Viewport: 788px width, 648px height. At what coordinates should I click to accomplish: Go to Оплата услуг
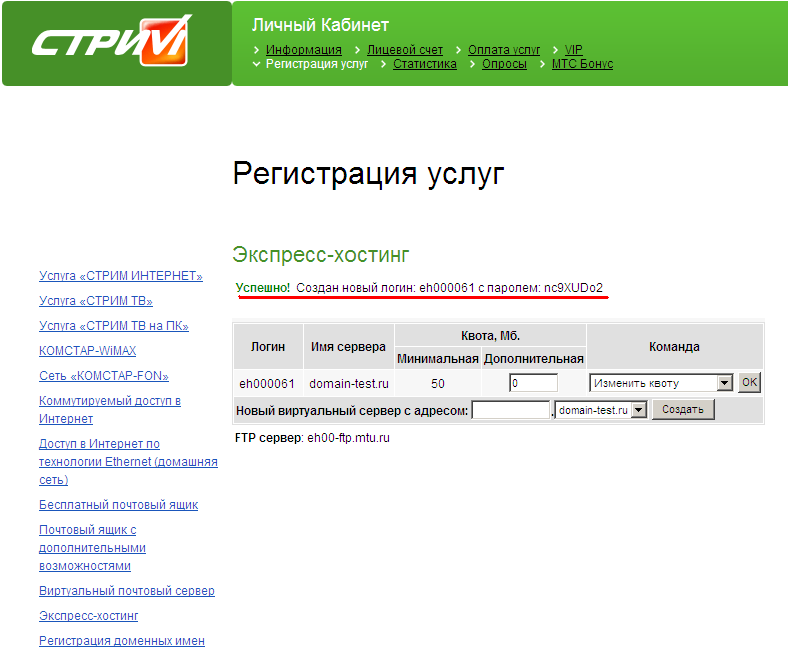[504, 50]
